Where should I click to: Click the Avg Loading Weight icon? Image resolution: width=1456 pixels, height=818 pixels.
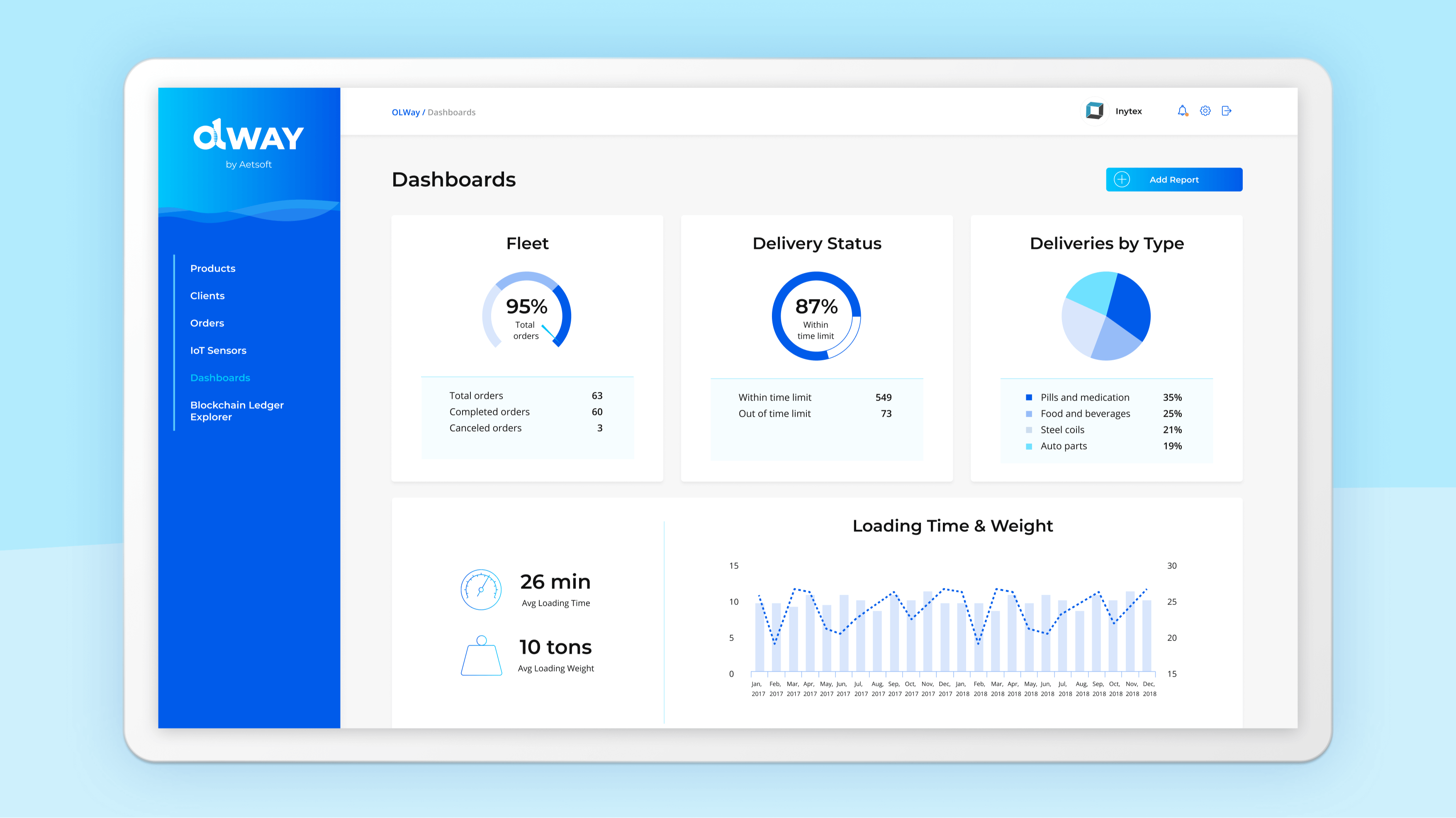click(481, 656)
